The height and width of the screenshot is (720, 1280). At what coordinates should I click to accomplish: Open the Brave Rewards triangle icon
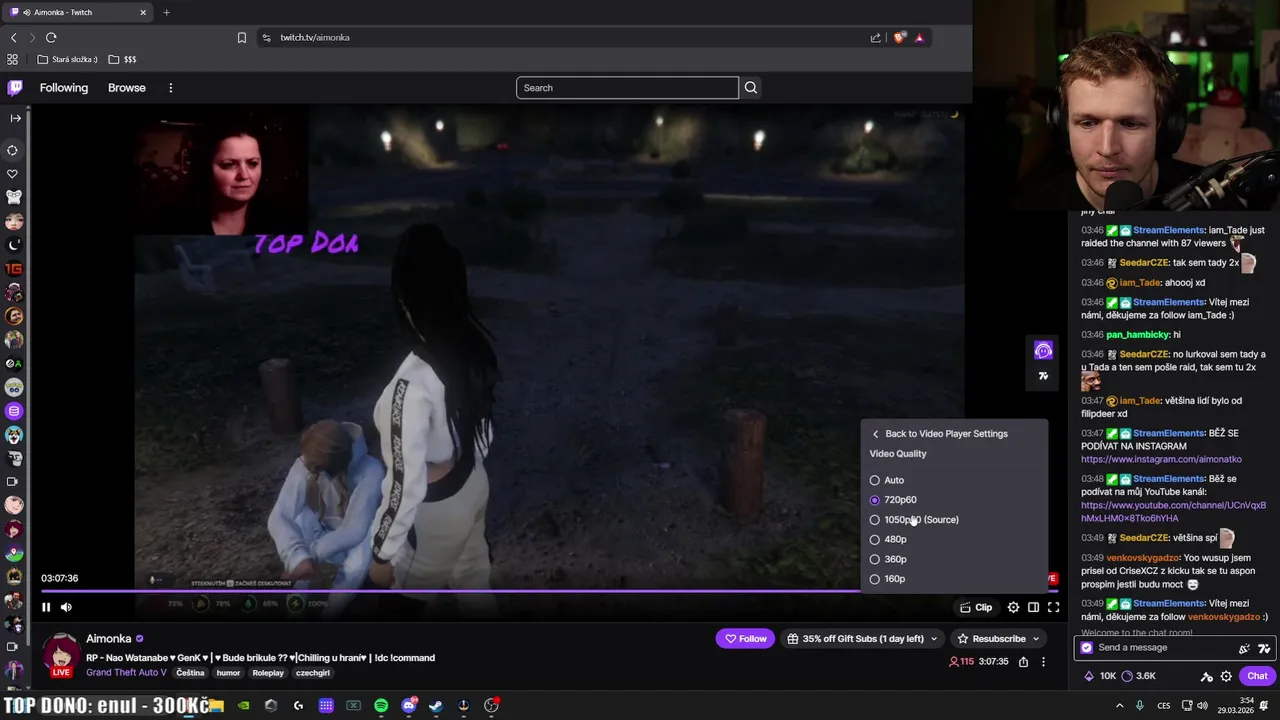(x=919, y=37)
